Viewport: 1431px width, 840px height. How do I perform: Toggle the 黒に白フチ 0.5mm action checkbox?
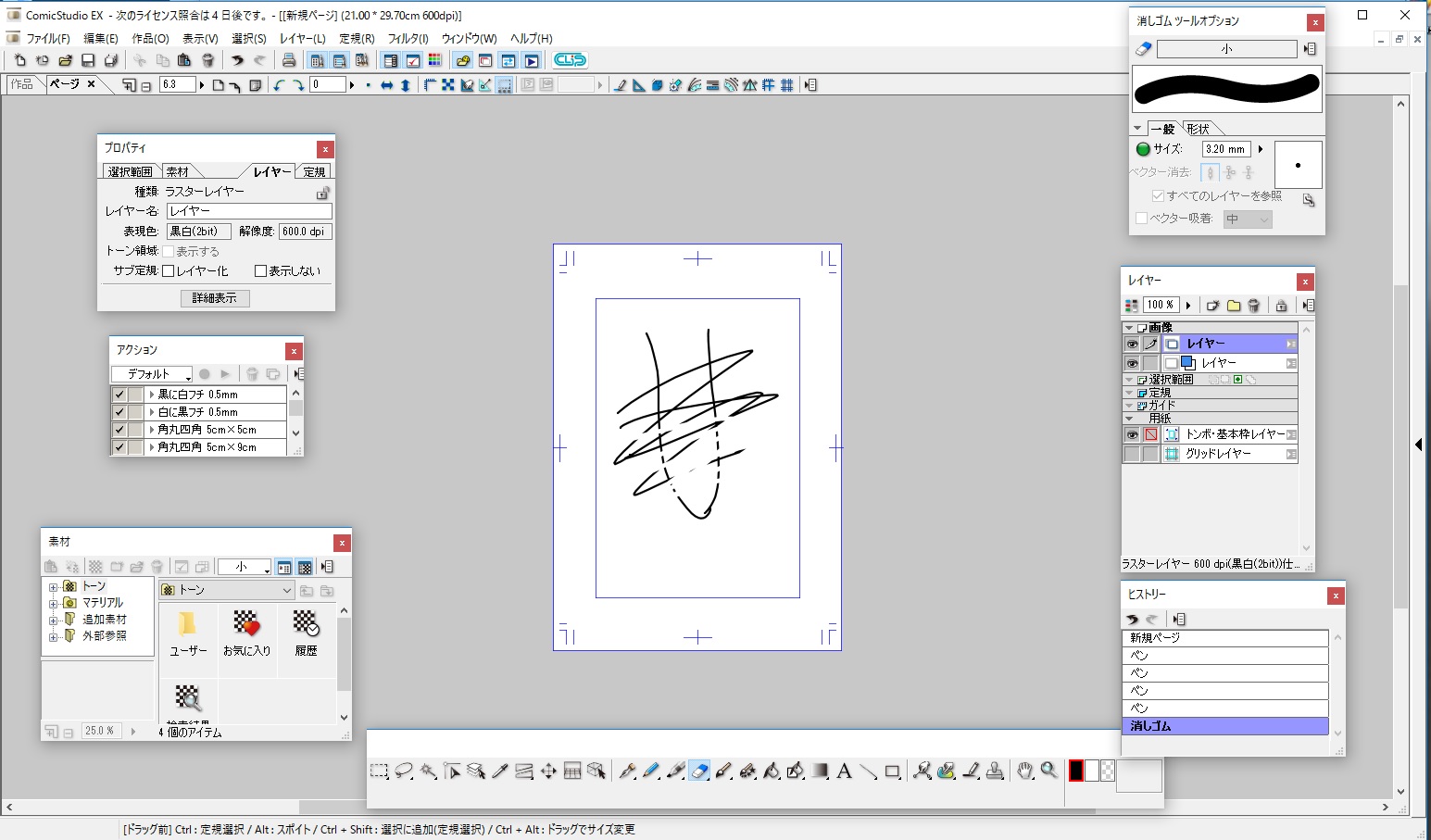click(x=119, y=395)
